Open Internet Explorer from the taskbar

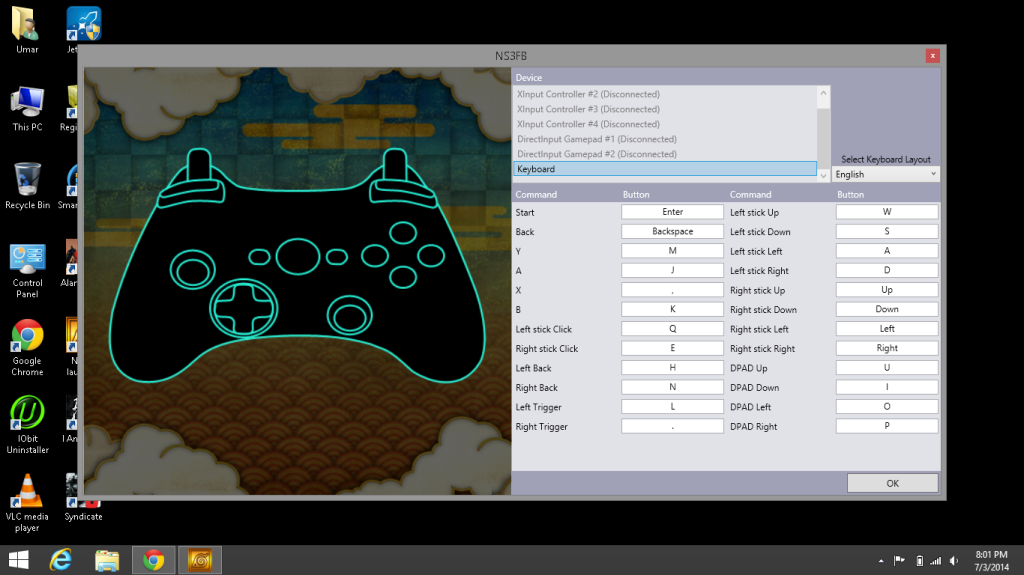pyautogui.click(x=61, y=560)
